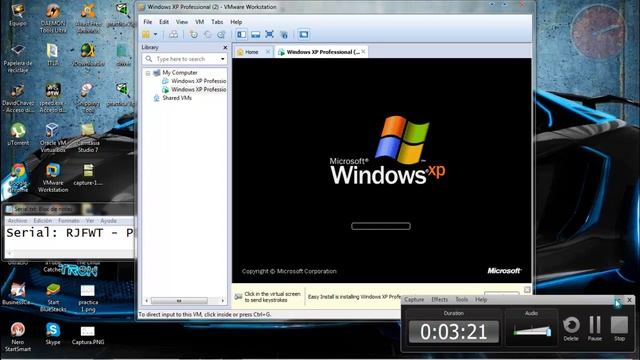Launch Camtasia Studio 7 from desktop
This screenshot has height=360, width=640.
[x=88, y=138]
